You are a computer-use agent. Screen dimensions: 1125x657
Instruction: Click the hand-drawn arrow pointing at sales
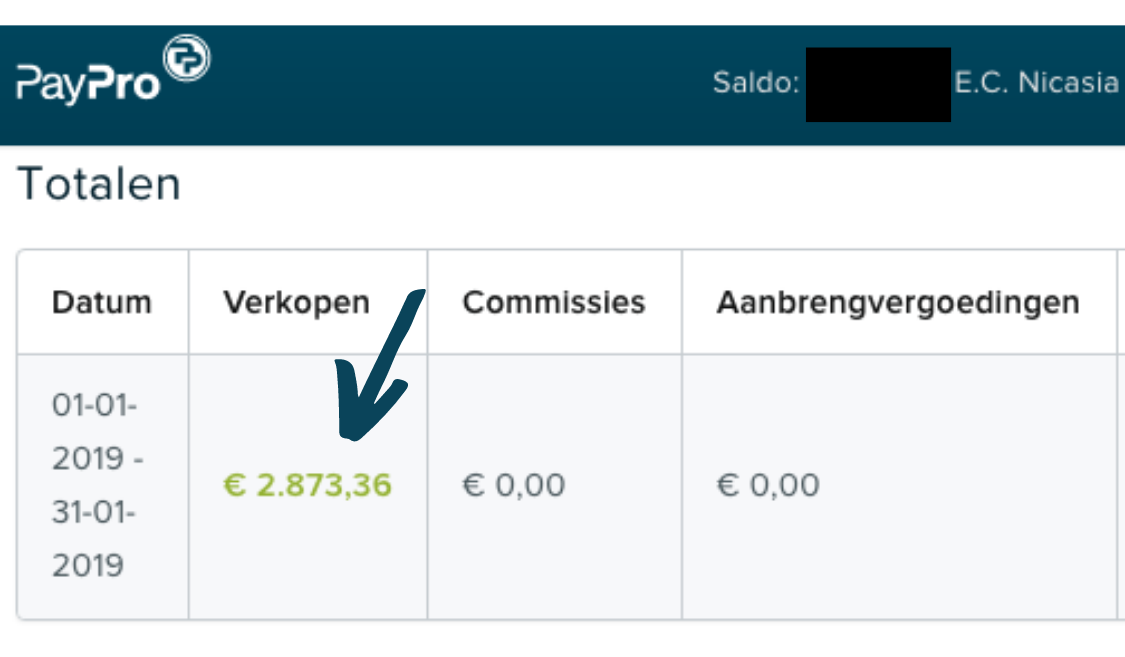pyautogui.click(x=380, y=364)
